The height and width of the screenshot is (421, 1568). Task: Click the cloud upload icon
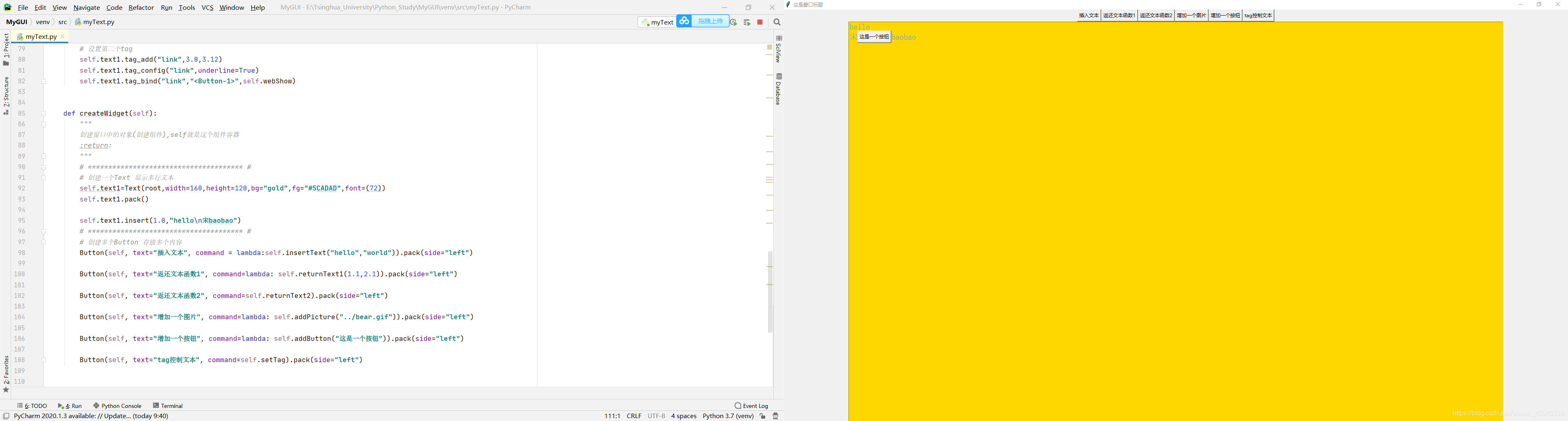pyautogui.click(x=684, y=21)
